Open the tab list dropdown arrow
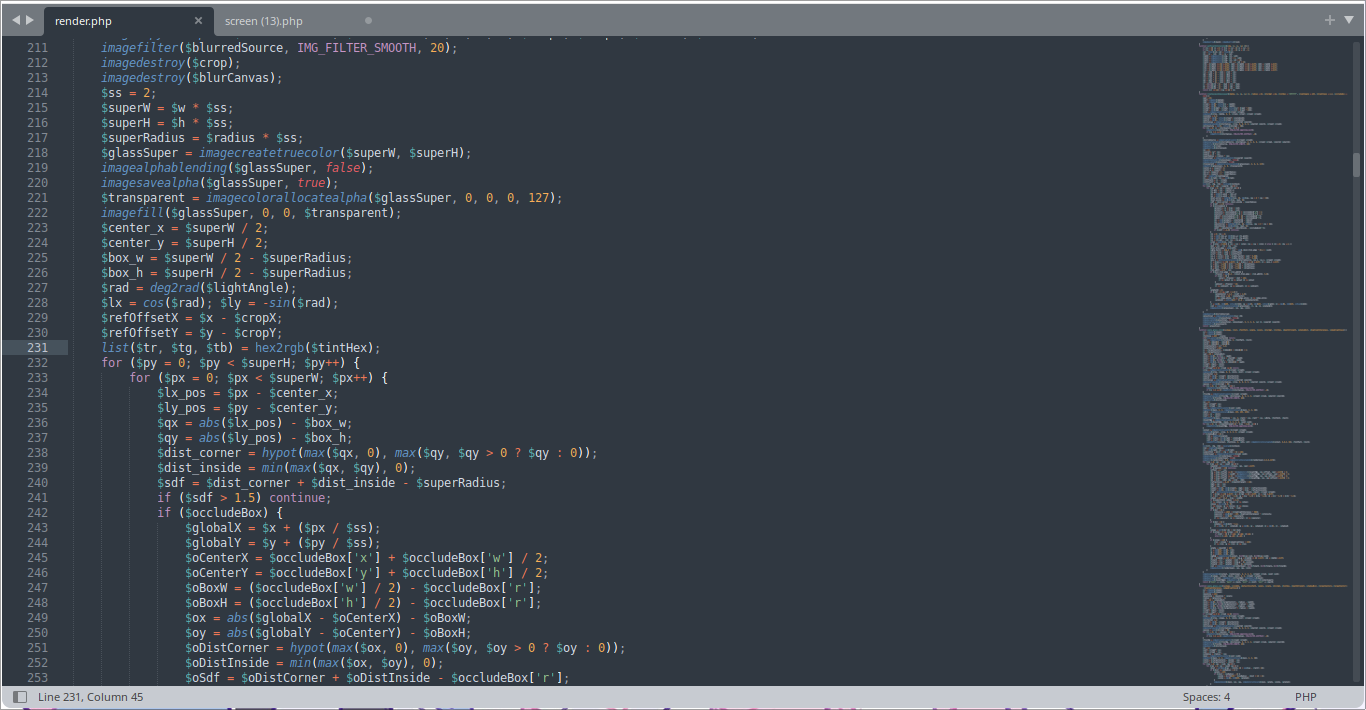This screenshot has width=1366, height=710. pos(1347,20)
